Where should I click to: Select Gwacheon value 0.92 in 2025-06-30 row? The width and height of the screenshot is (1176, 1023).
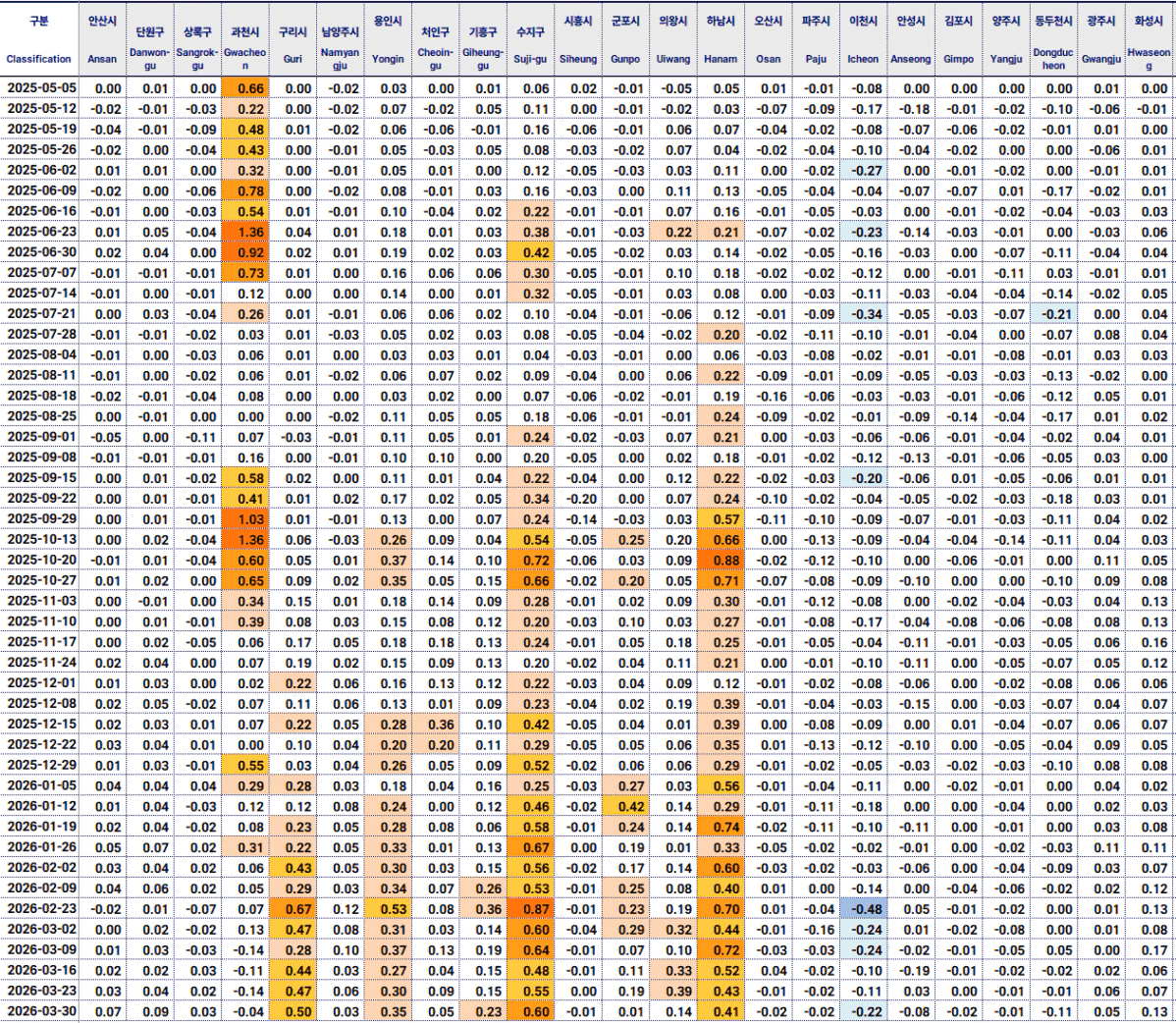click(245, 252)
